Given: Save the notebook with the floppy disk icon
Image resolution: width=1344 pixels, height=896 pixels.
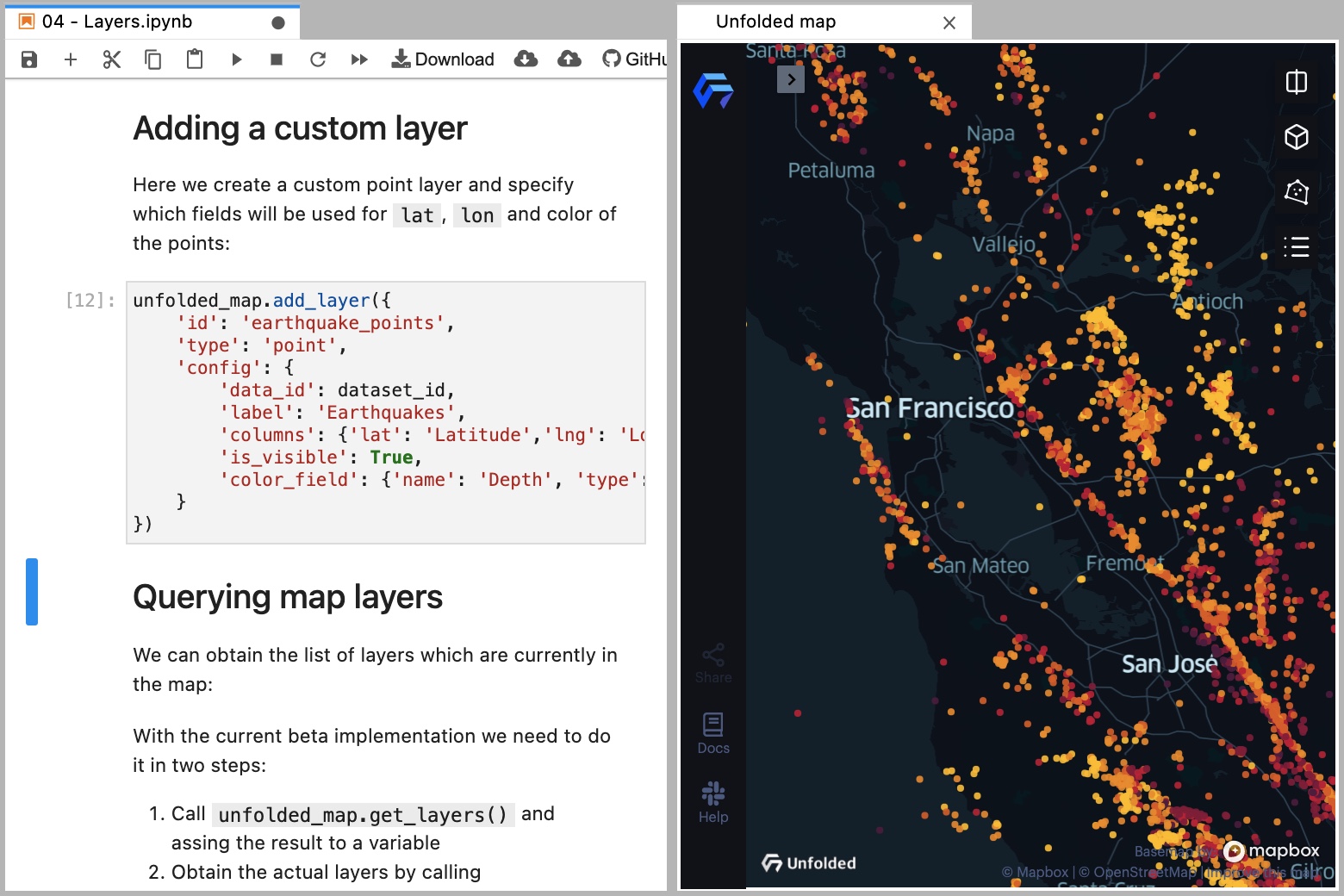Looking at the screenshot, I should tap(29, 59).
